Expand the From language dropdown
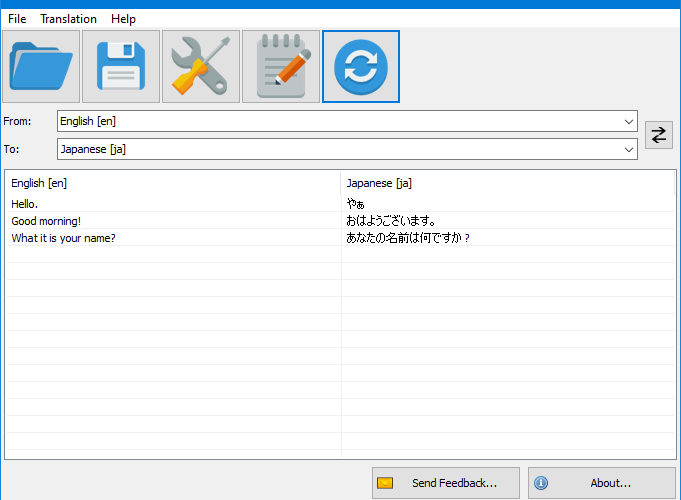 [628, 121]
